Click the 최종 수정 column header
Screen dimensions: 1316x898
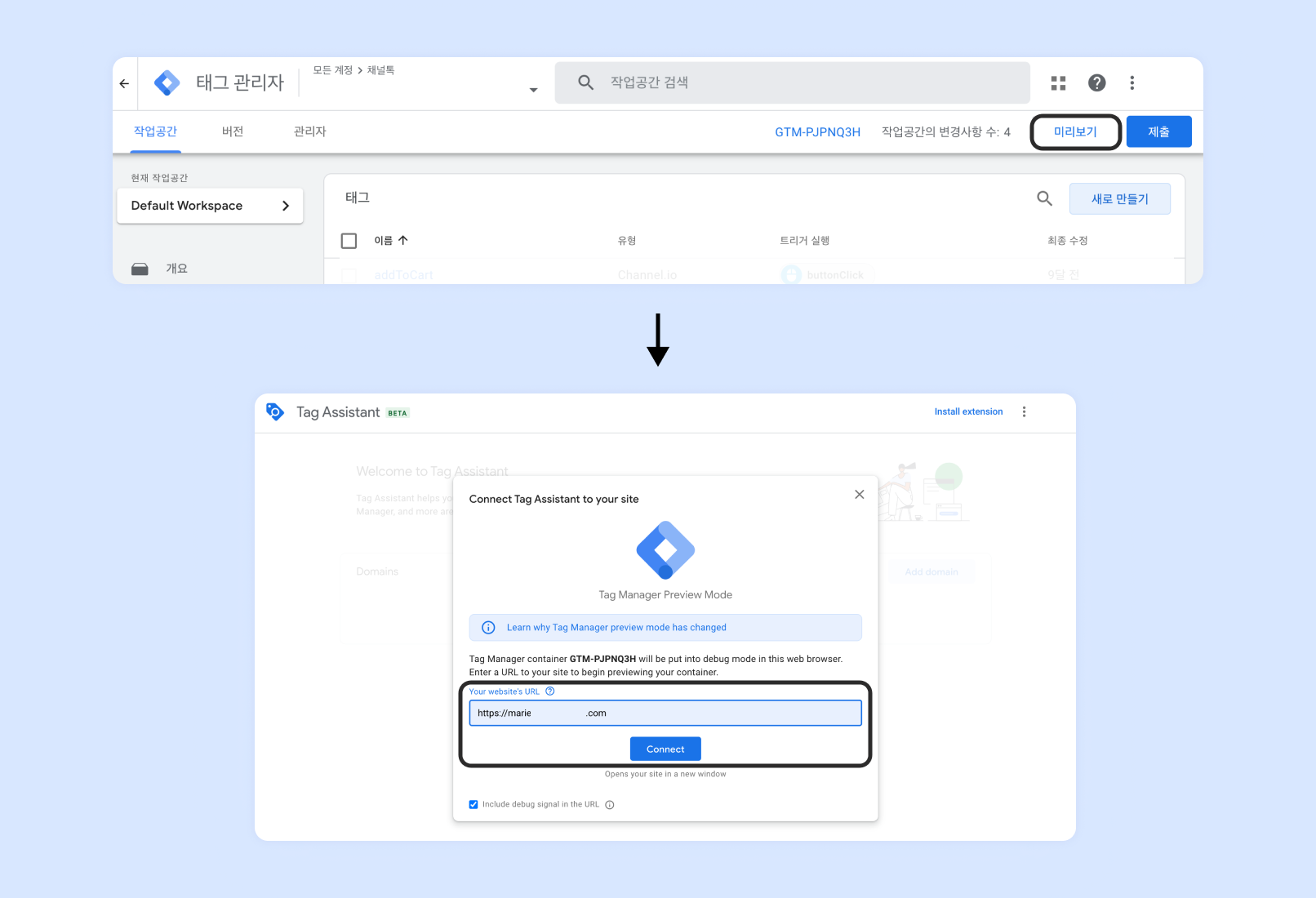(x=1068, y=241)
